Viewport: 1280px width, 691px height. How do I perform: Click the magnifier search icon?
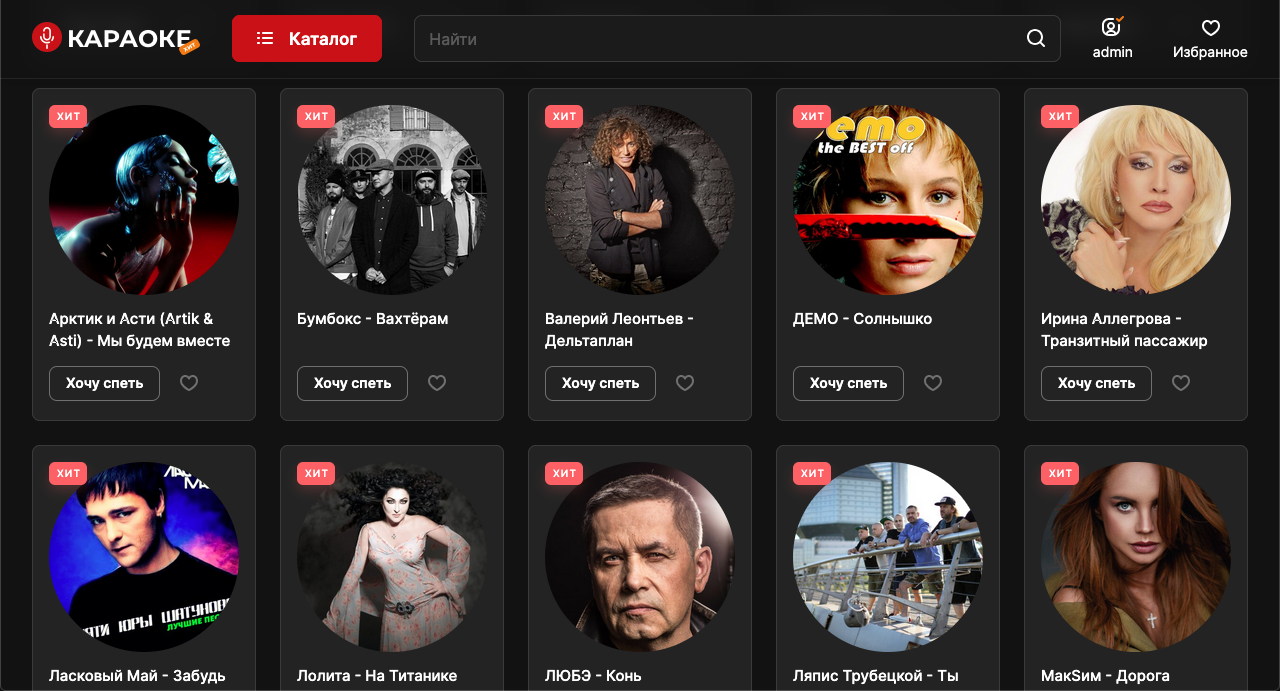[1036, 39]
